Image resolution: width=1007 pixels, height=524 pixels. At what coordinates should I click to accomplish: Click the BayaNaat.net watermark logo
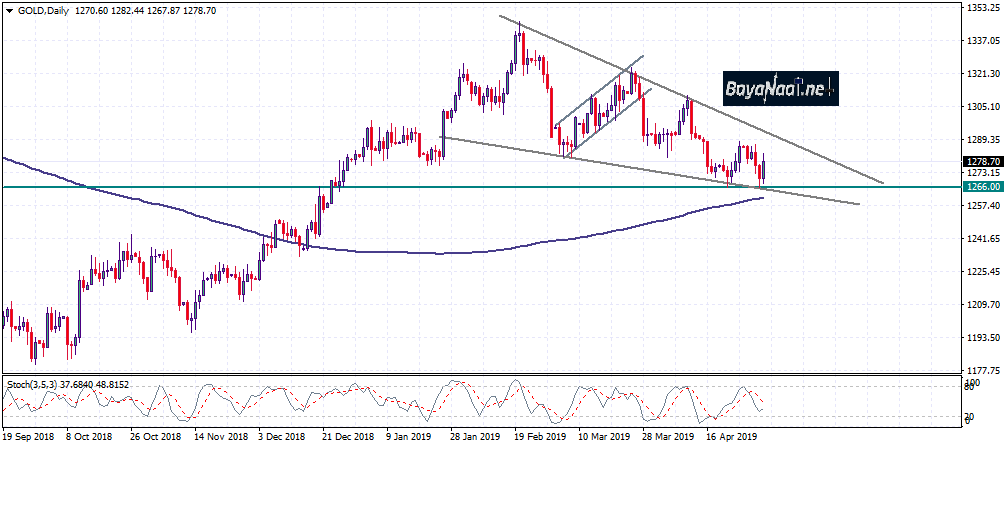[x=781, y=90]
